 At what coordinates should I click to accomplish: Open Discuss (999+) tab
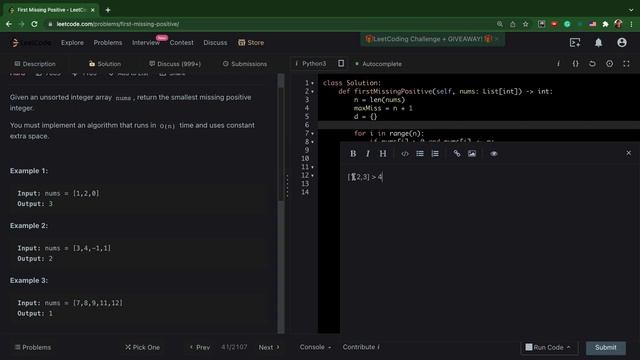point(175,64)
